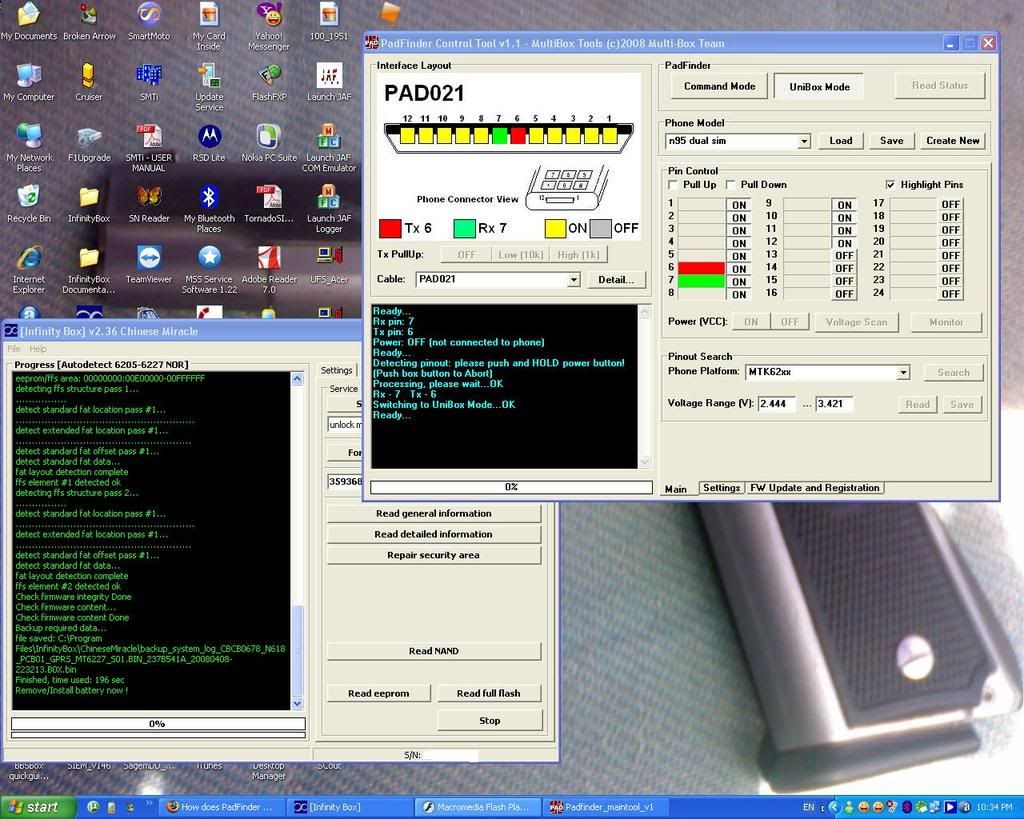Switch to the Infinity Box Settings tab
This screenshot has width=1024, height=819.
(x=336, y=370)
